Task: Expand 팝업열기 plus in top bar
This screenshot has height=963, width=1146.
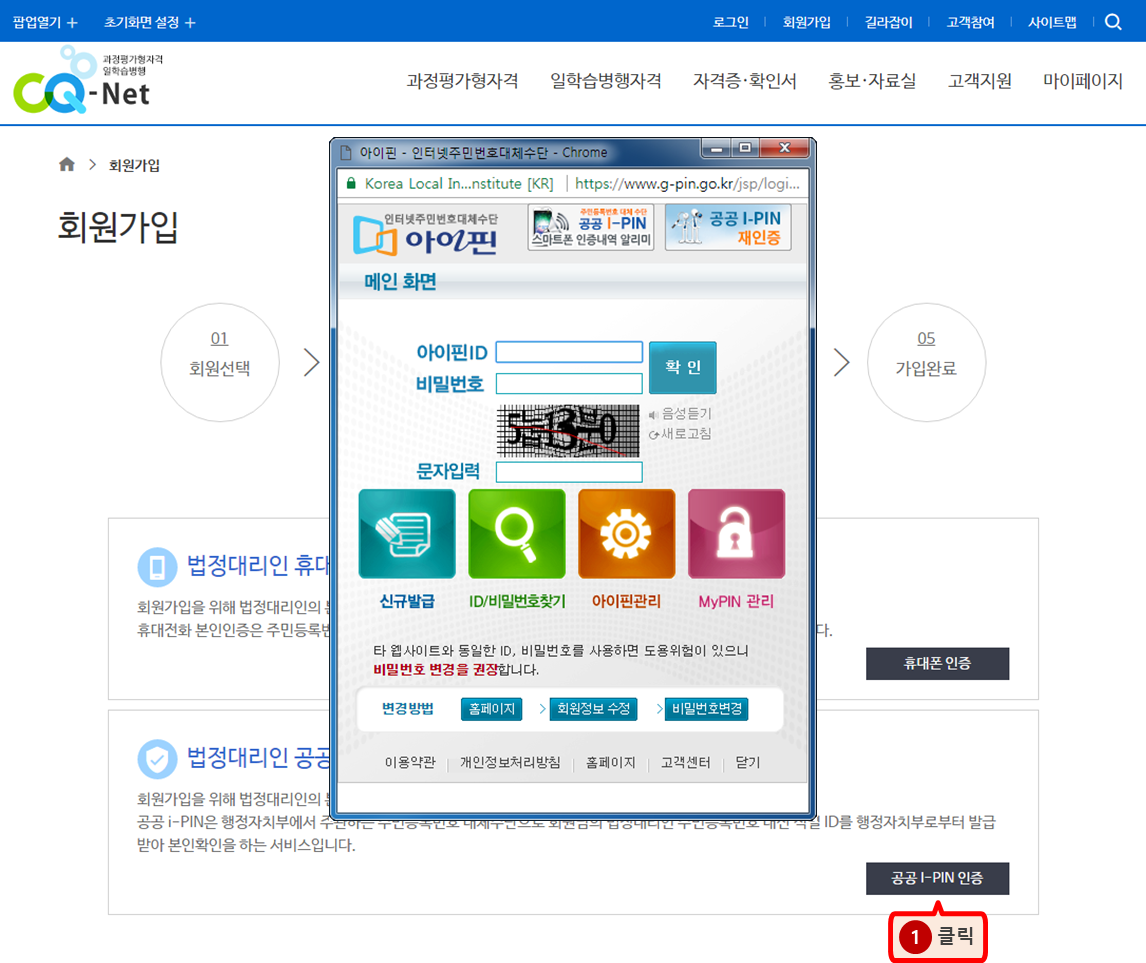Action: (45, 23)
